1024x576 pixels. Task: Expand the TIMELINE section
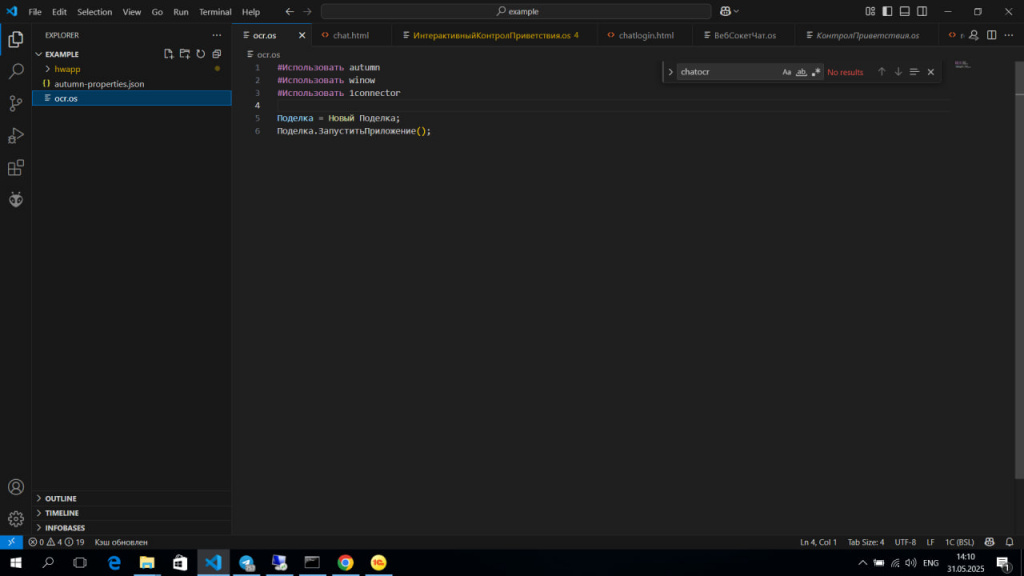coord(131,513)
